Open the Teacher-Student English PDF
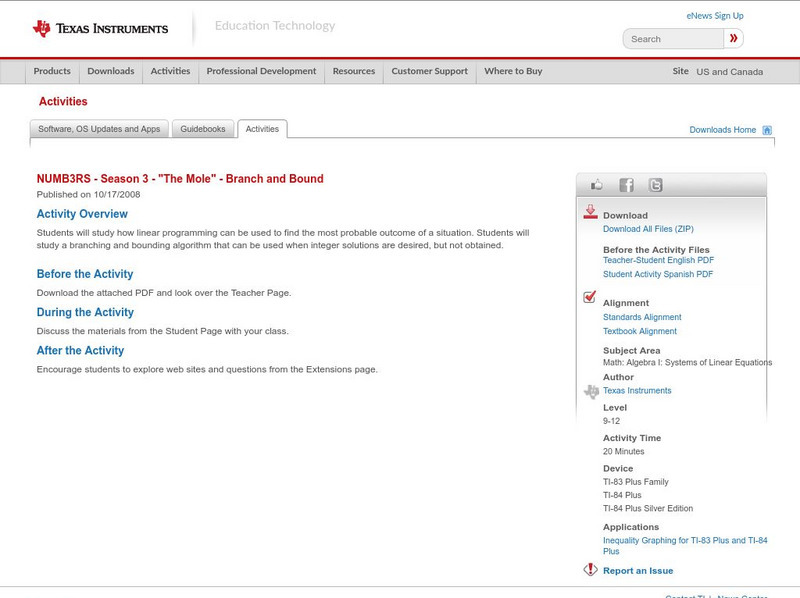The image size is (800, 598). [x=658, y=260]
